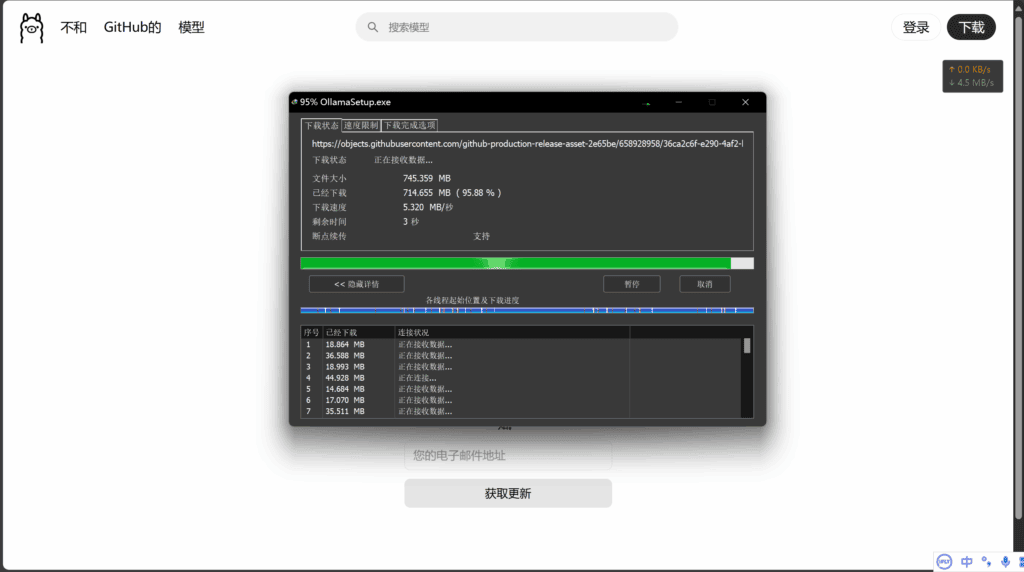1024x572 pixels.
Task: Minimize the OllamaSetup.exe download window
Action: click(x=678, y=102)
